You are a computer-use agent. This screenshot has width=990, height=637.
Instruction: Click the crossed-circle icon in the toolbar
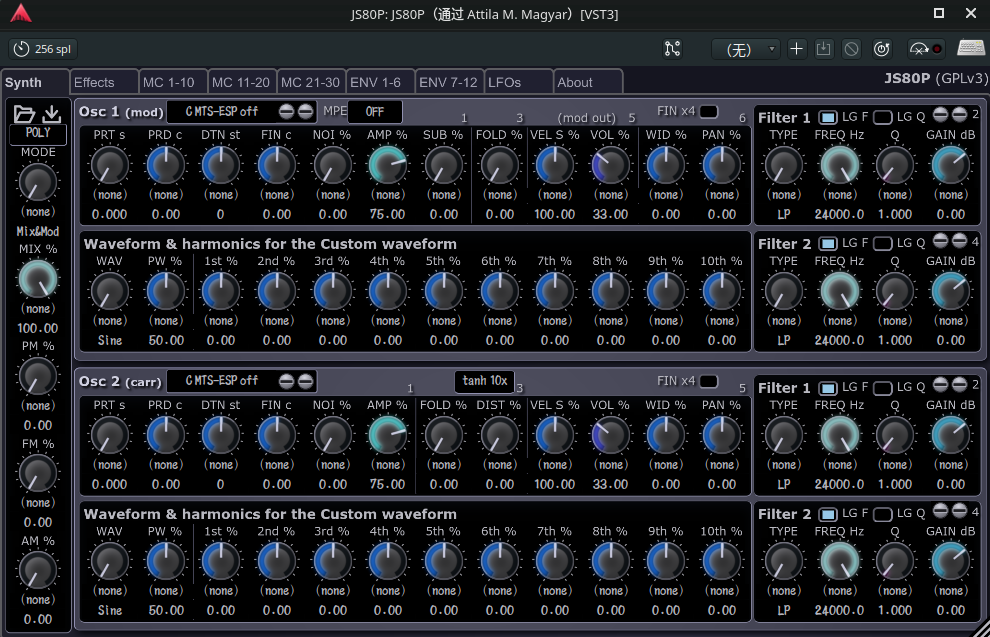852,49
